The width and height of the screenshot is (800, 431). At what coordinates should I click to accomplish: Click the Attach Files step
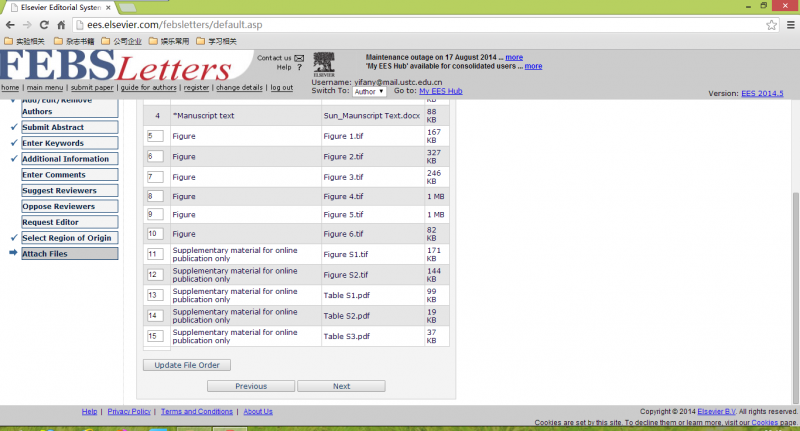click(x=70, y=253)
